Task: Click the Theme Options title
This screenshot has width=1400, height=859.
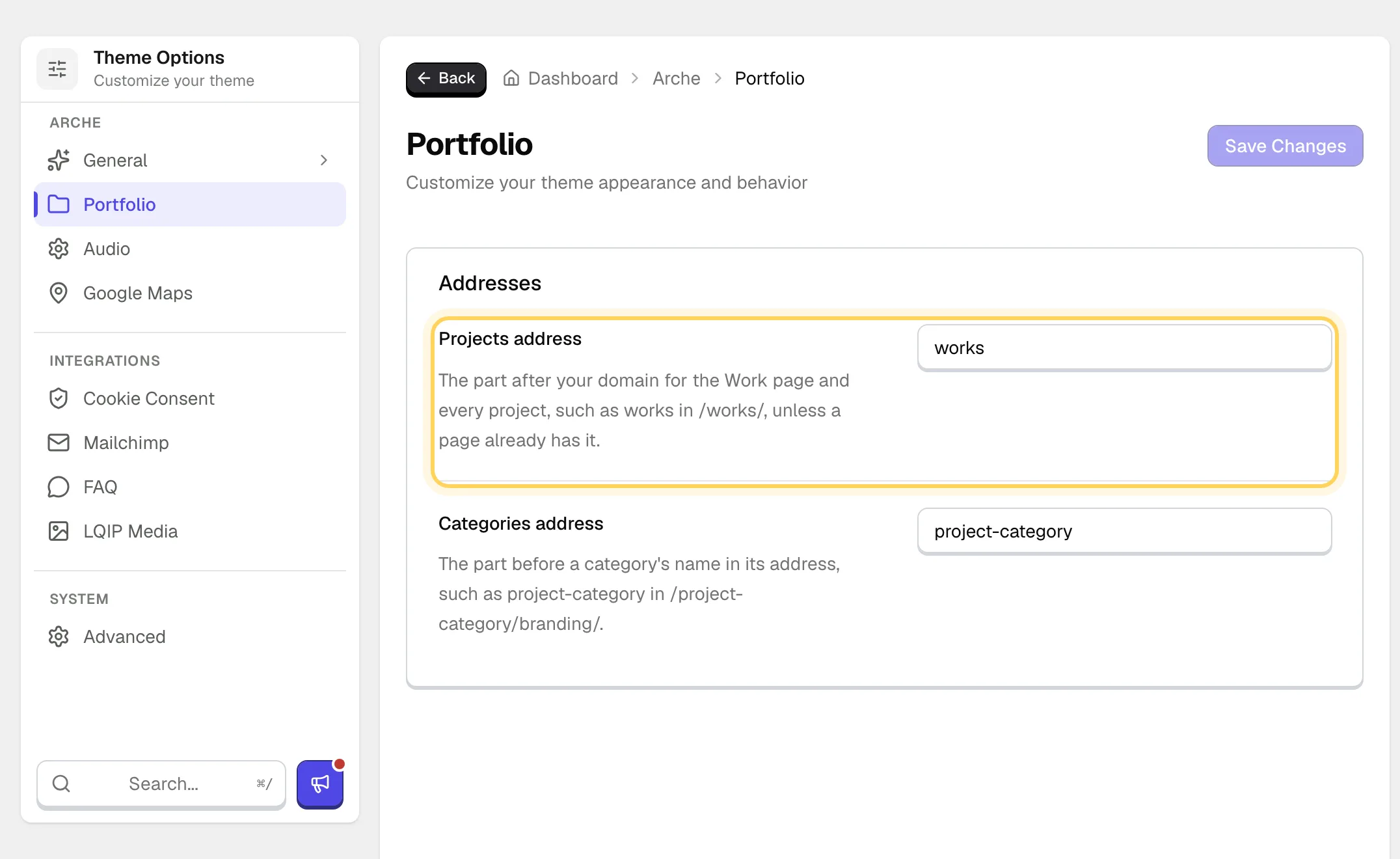Action: 159,57
